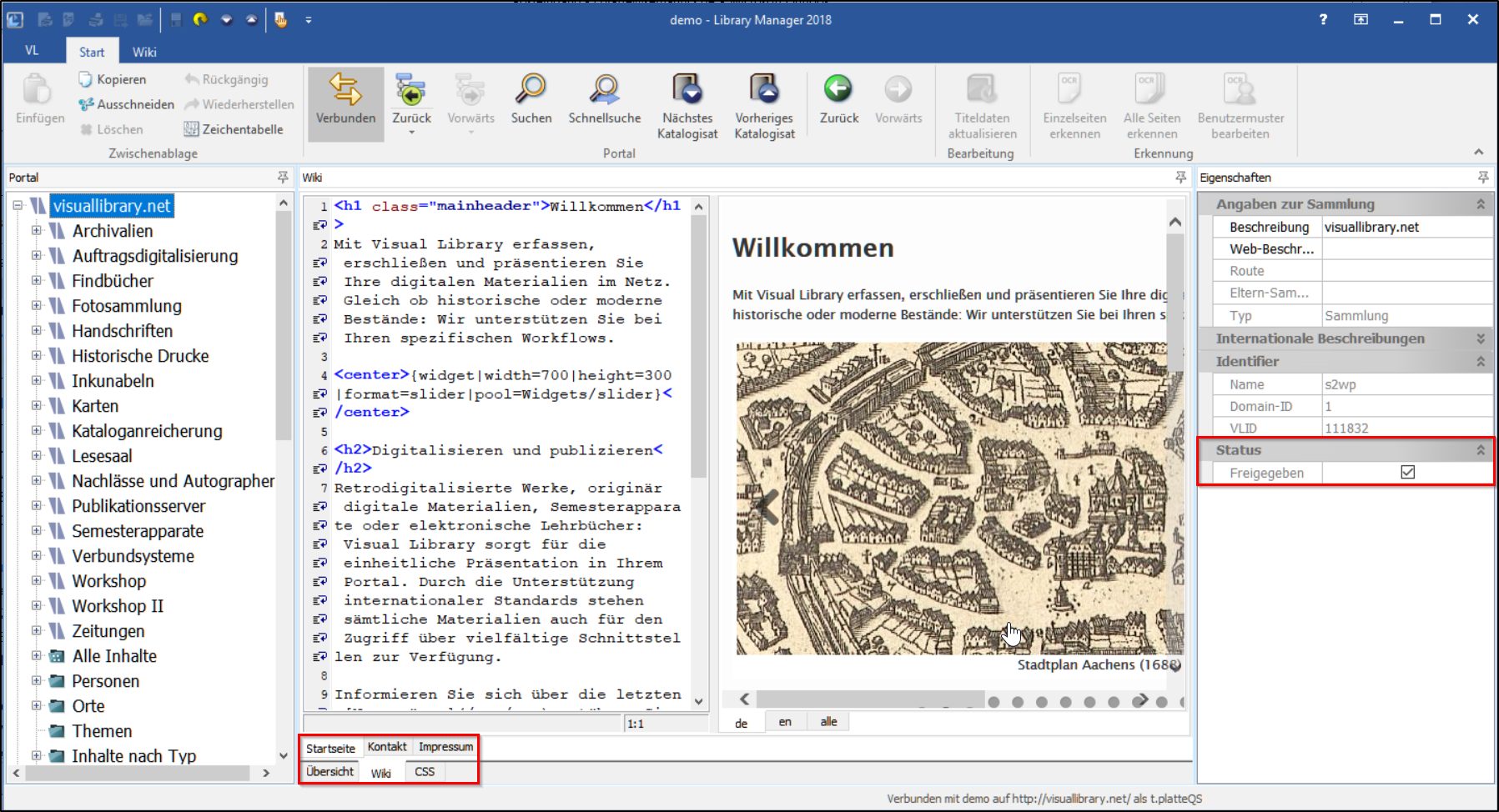Switch to the Wiki ribbon tab
Viewport: 1499px width, 812px height.
click(x=144, y=52)
